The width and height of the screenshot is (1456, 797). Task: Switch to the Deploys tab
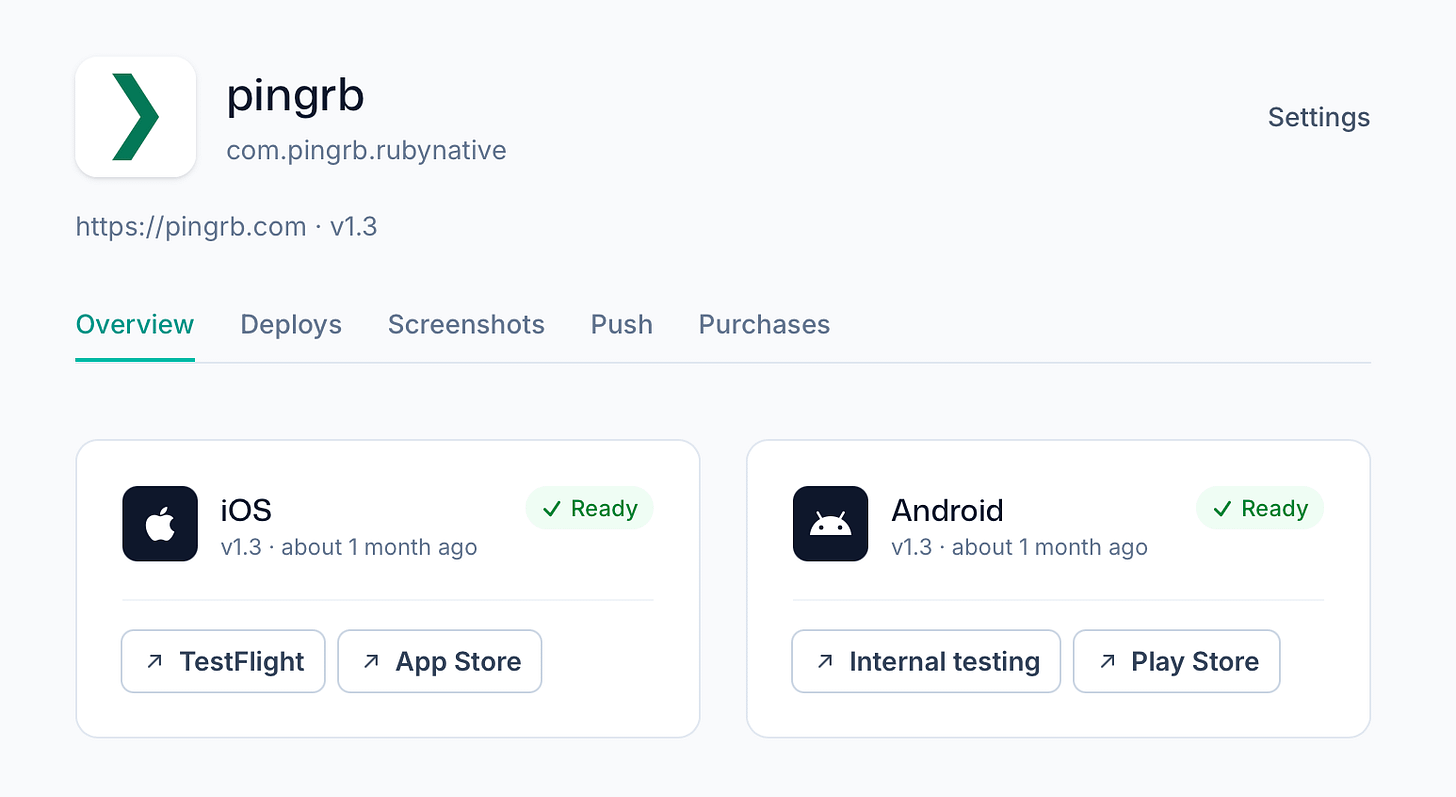291,325
